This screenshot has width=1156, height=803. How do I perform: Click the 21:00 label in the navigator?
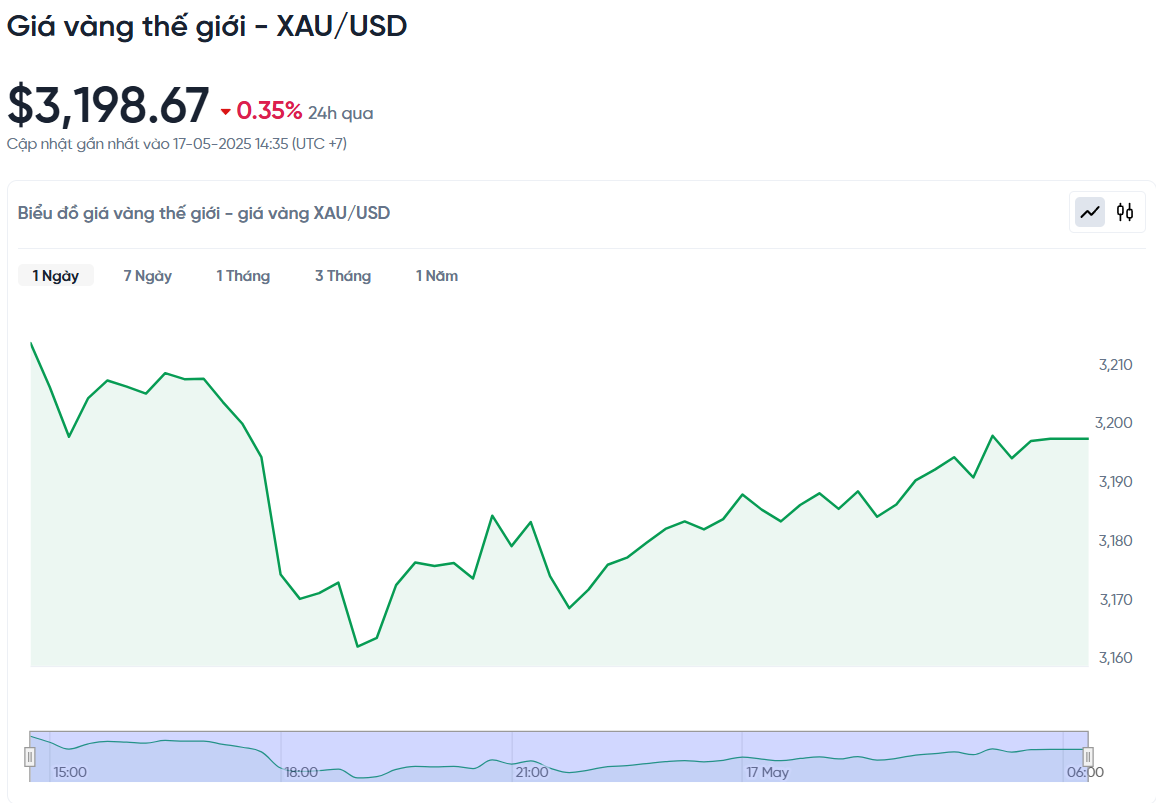(x=532, y=772)
